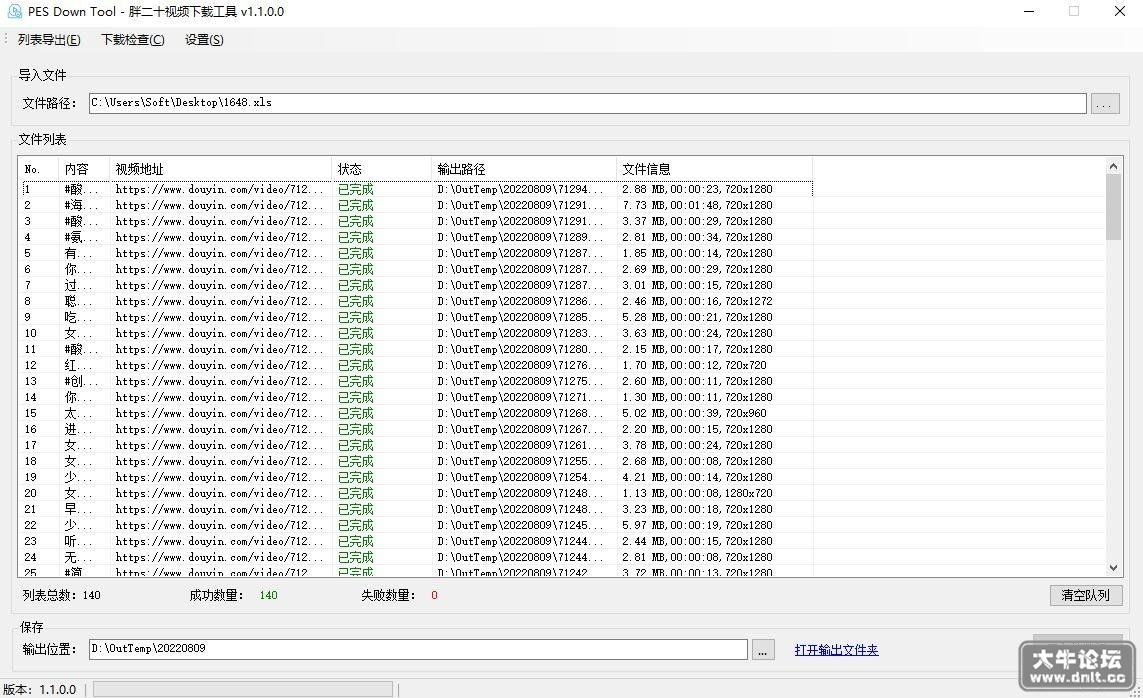This screenshot has width=1143, height=698.
Task: Click the vertical scrollbar thumb
Action: tap(1113, 208)
